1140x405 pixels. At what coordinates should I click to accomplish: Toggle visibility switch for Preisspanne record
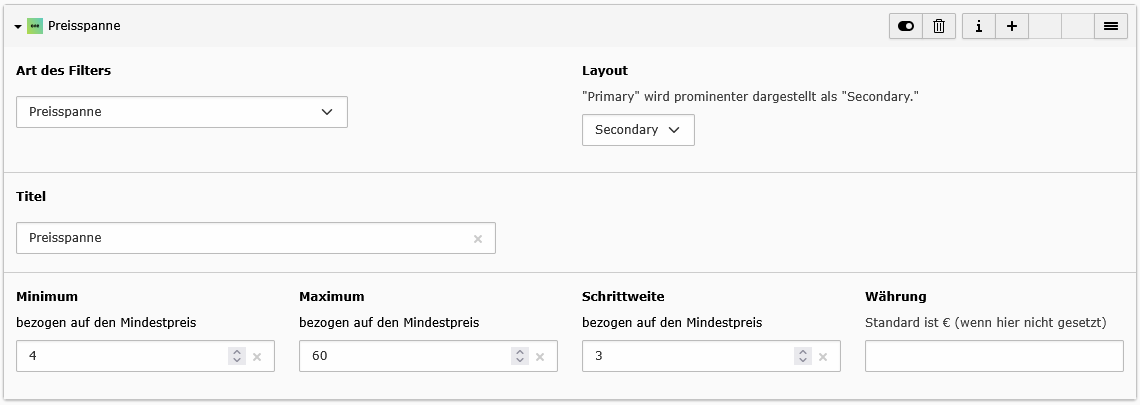click(906, 27)
